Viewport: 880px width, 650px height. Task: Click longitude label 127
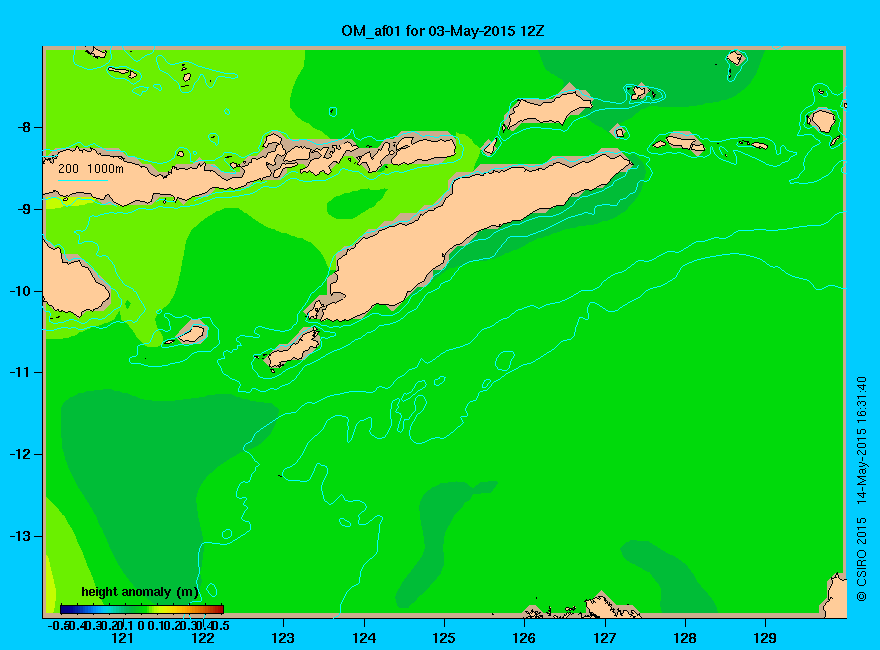[604, 638]
